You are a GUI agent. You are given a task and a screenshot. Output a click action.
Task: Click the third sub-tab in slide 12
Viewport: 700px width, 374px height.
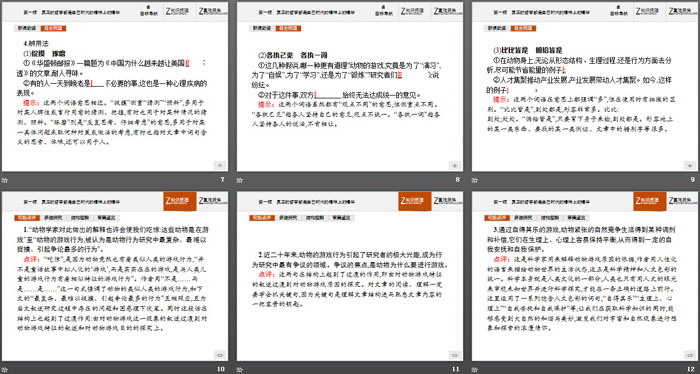[x=550, y=218]
